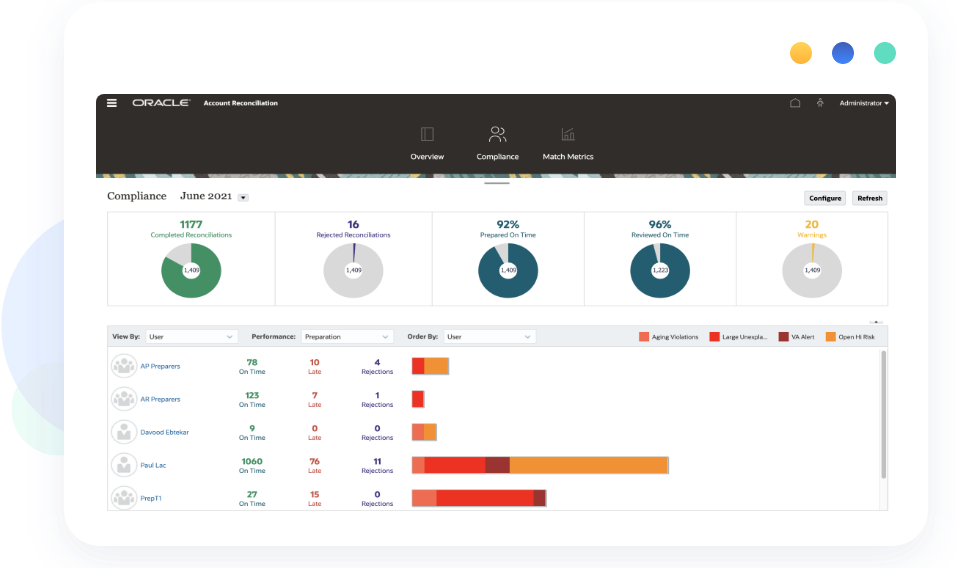
Task: Click the Large Unexplained legend color swatch
Action: click(715, 337)
